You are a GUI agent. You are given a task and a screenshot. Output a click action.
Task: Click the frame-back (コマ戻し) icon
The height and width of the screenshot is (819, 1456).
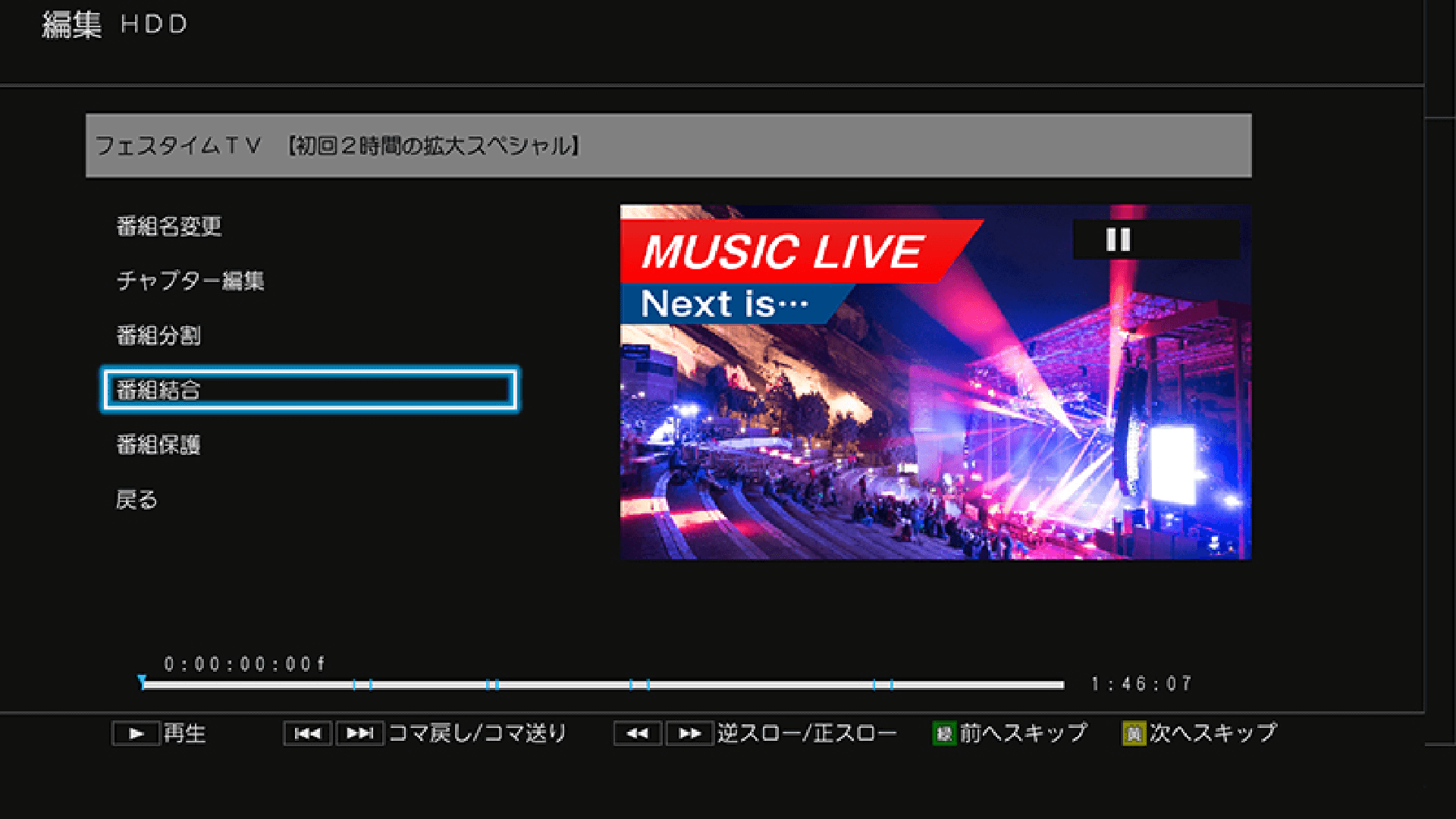point(307,733)
